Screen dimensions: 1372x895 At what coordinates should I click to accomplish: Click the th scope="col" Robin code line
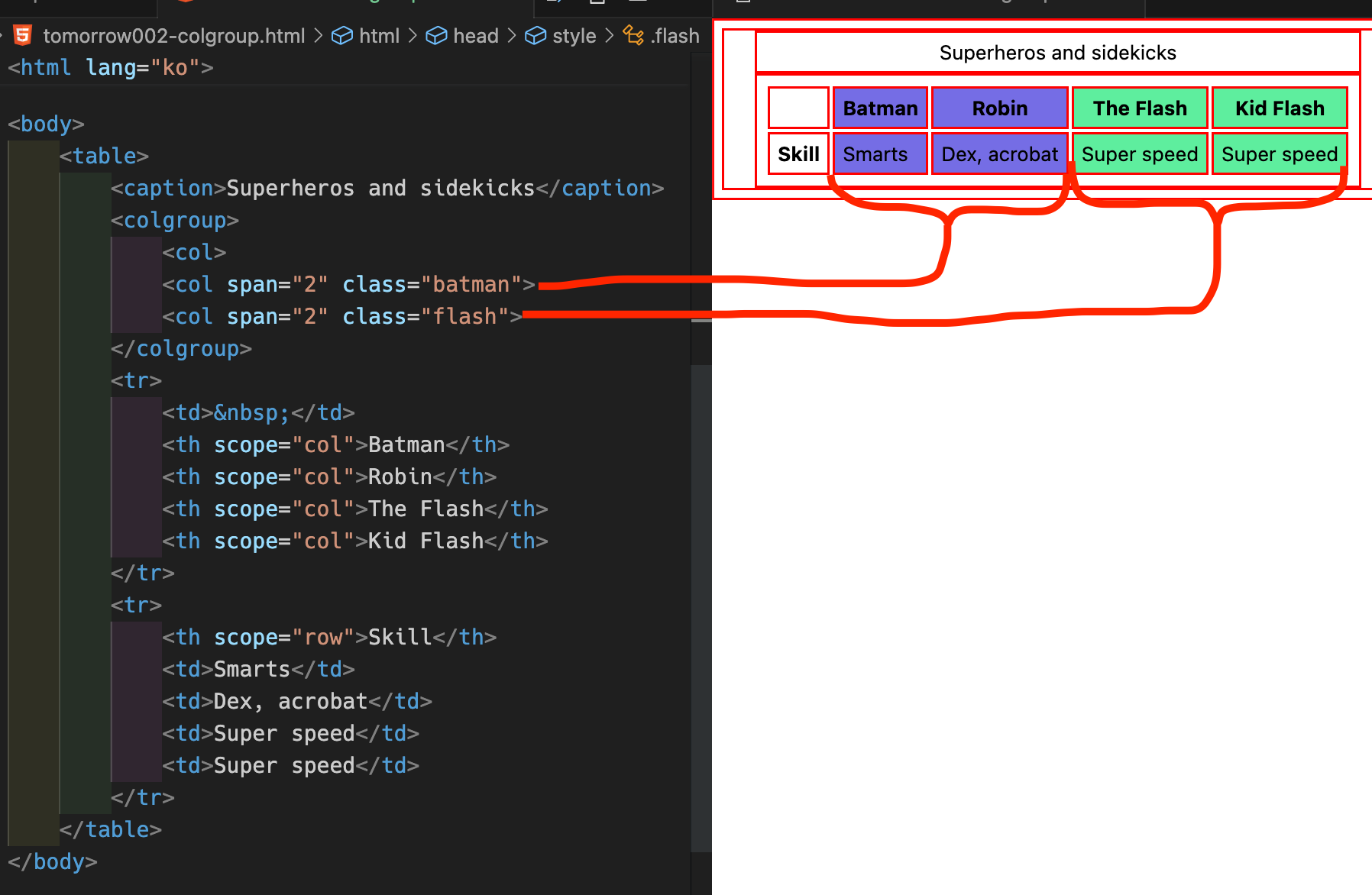[329, 477]
